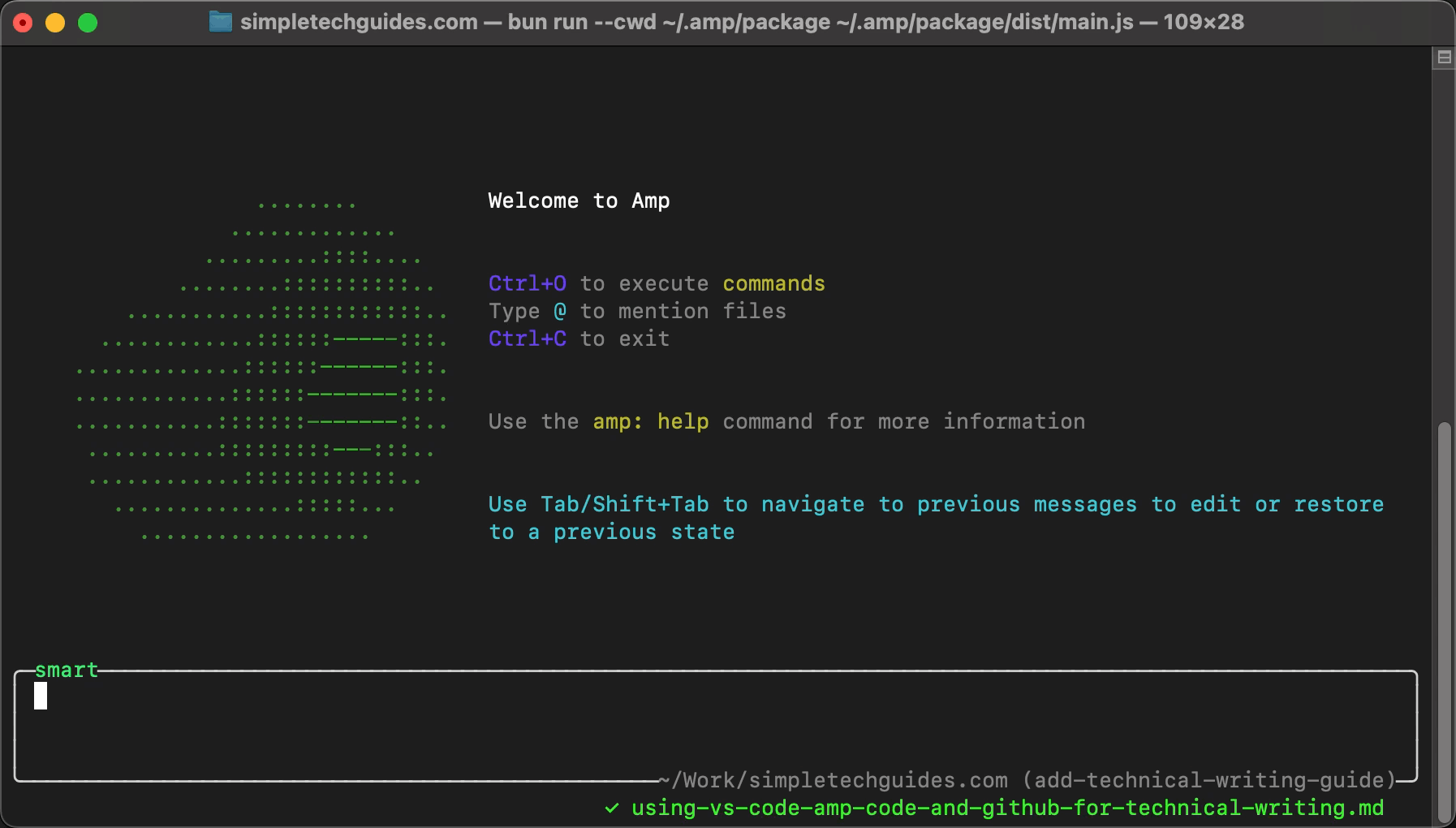Click the cyan @ mention symbol
The width and height of the screenshot is (1456, 828).
[x=560, y=312]
